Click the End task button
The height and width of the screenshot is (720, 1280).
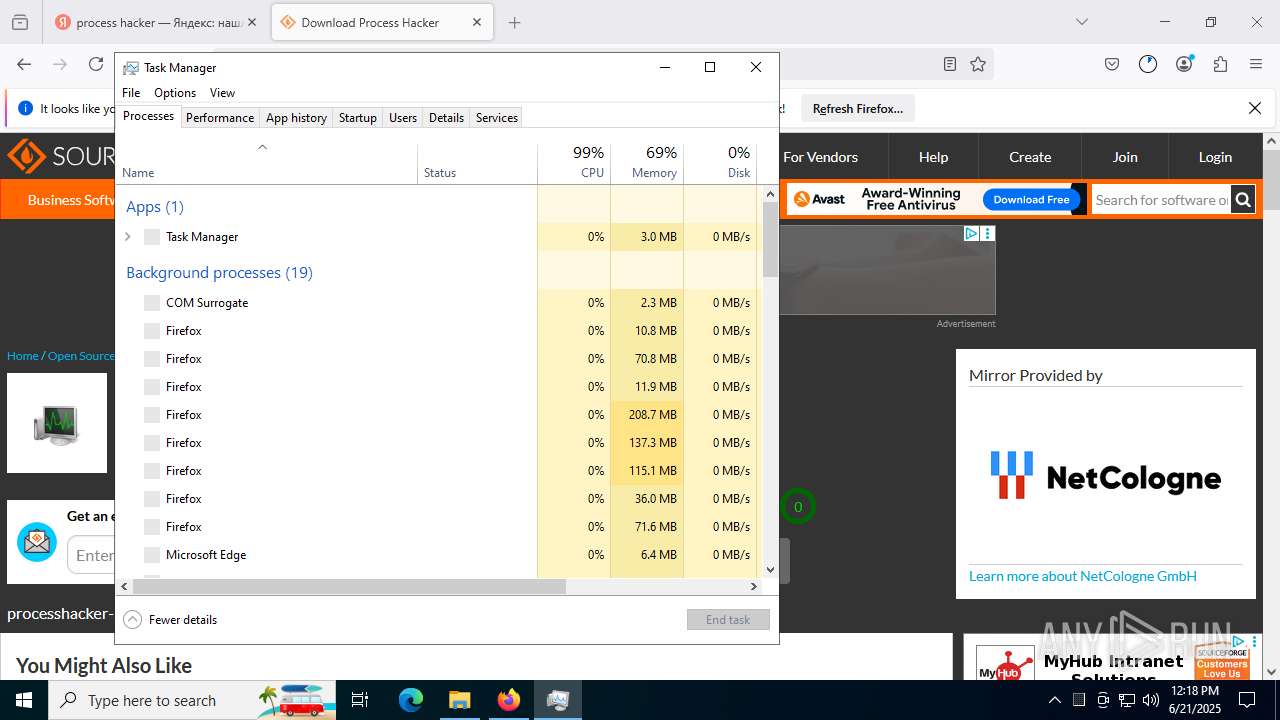click(728, 620)
